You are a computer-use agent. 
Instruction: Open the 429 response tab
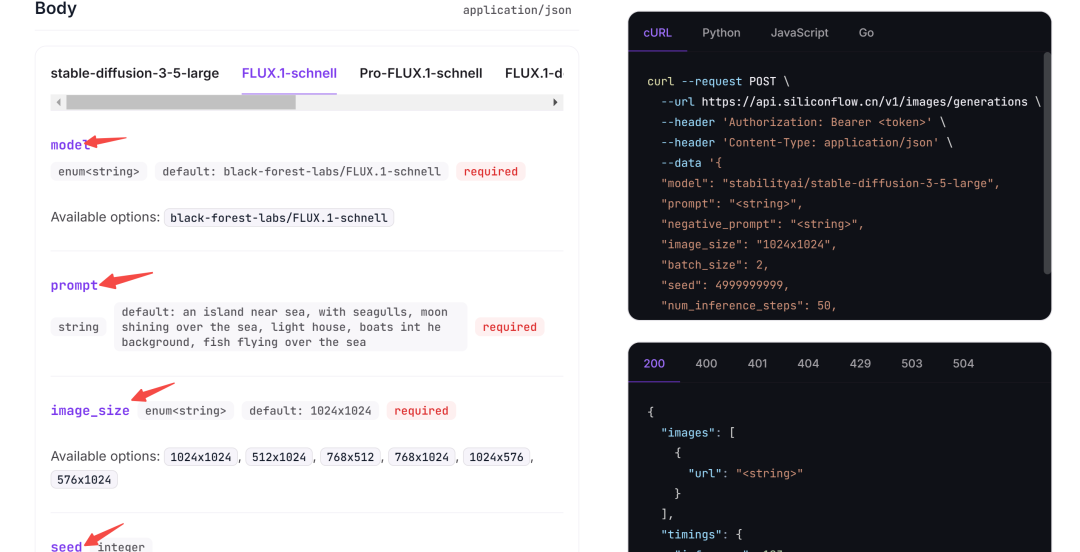(x=860, y=364)
